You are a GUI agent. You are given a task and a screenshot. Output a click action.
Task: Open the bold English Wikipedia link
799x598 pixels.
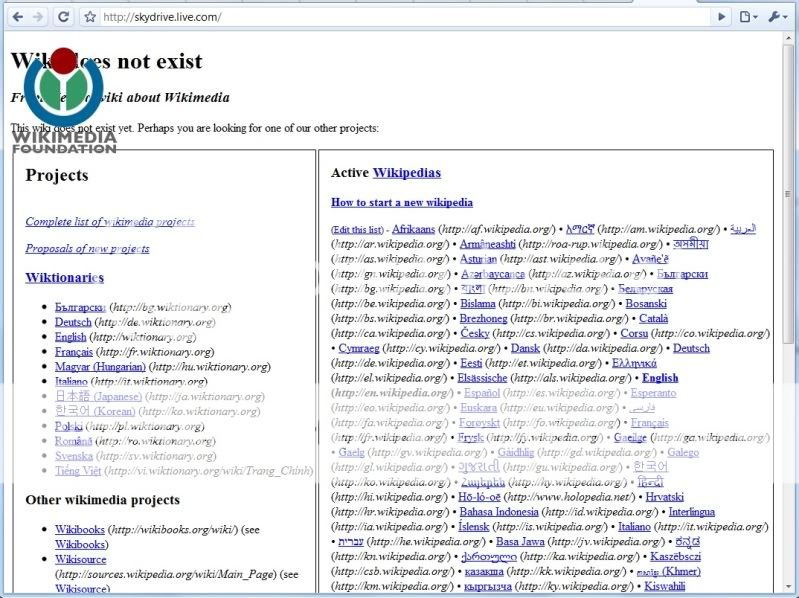coord(659,378)
